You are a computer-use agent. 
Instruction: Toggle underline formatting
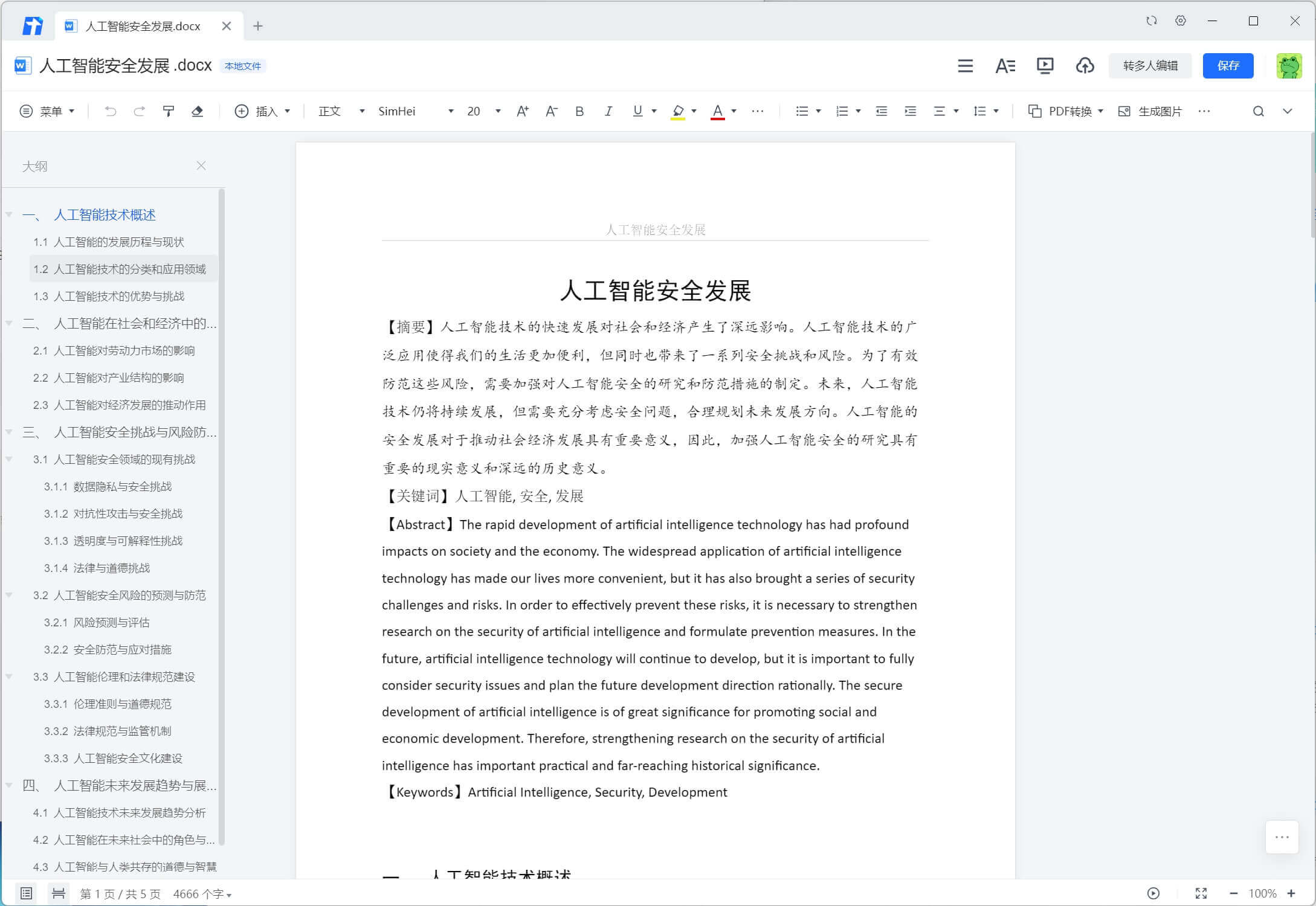637,111
